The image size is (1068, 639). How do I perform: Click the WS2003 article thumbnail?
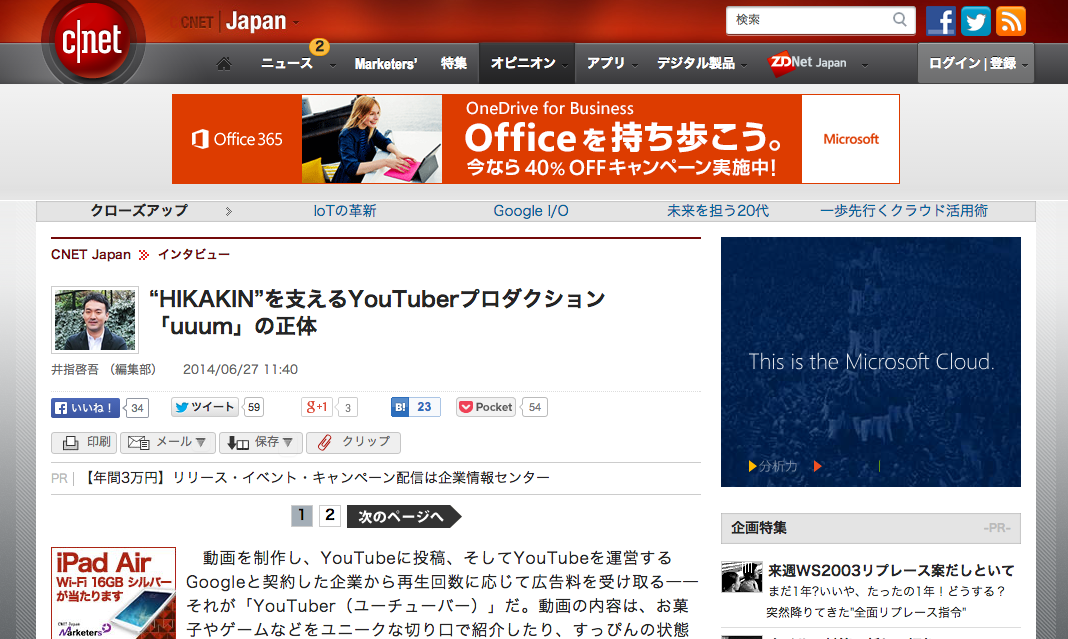point(742,577)
